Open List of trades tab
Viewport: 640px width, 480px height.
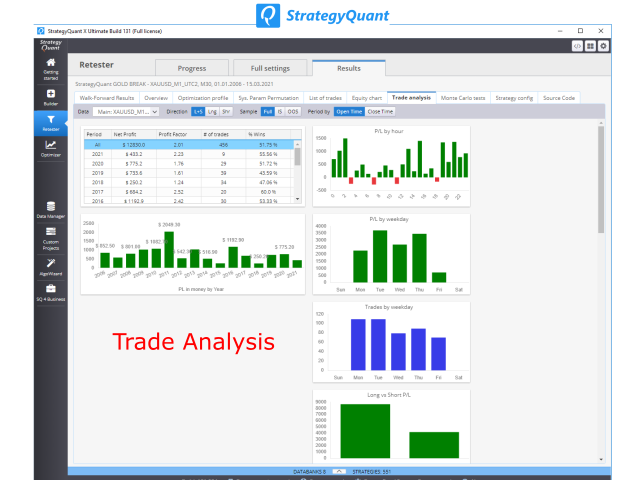[x=325, y=98]
